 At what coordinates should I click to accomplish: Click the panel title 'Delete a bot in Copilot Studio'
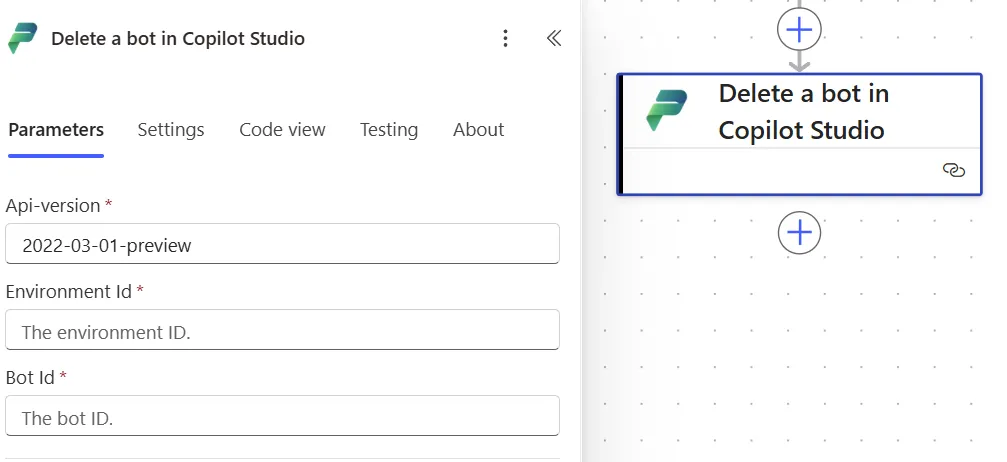(x=178, y=39)
